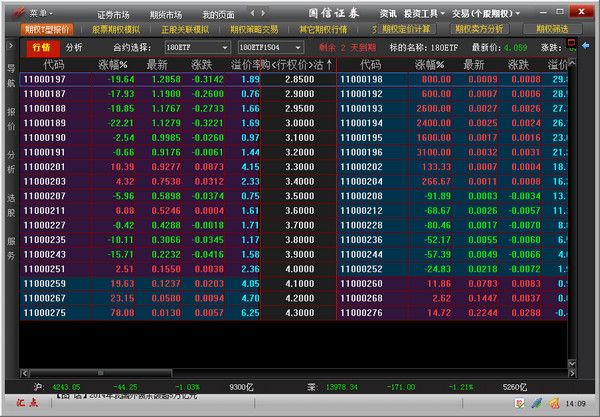Select the 股票期权模拟 tab
Viewport: 600px width, 417px height.
click(x=116, y=29)
